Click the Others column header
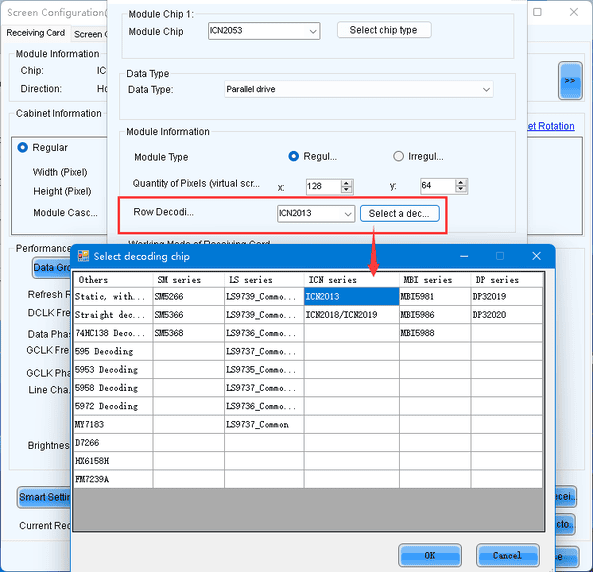 click(113, 280)
